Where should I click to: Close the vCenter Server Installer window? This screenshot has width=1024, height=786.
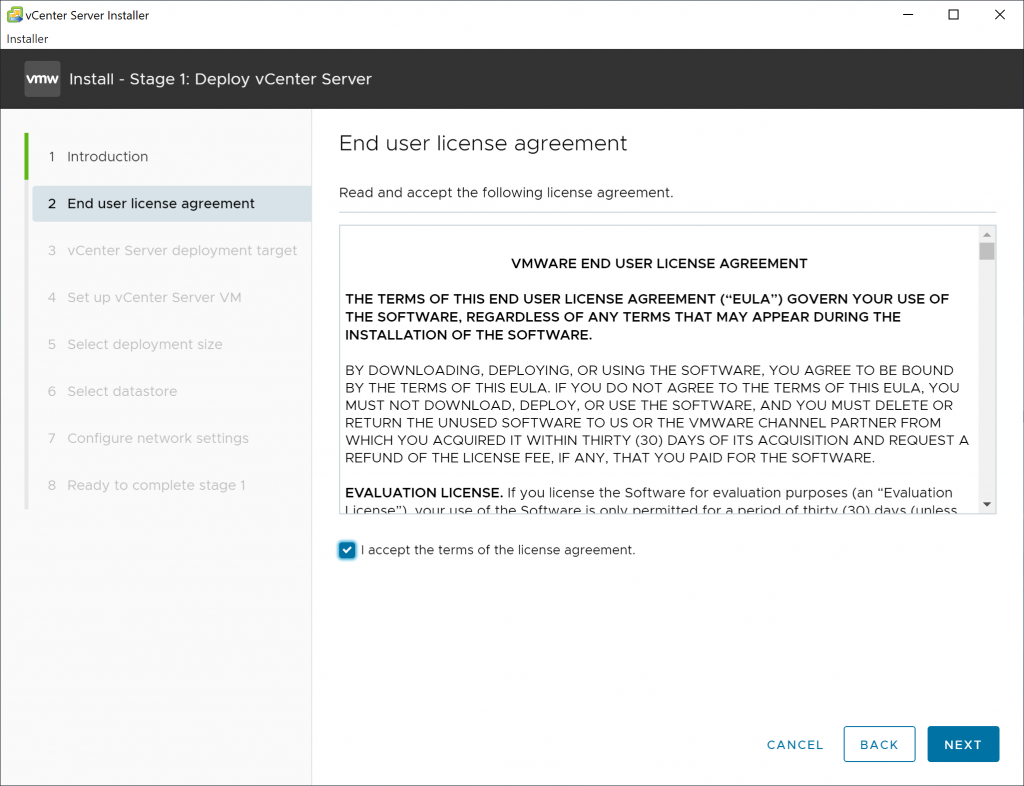tap(999, 14)
